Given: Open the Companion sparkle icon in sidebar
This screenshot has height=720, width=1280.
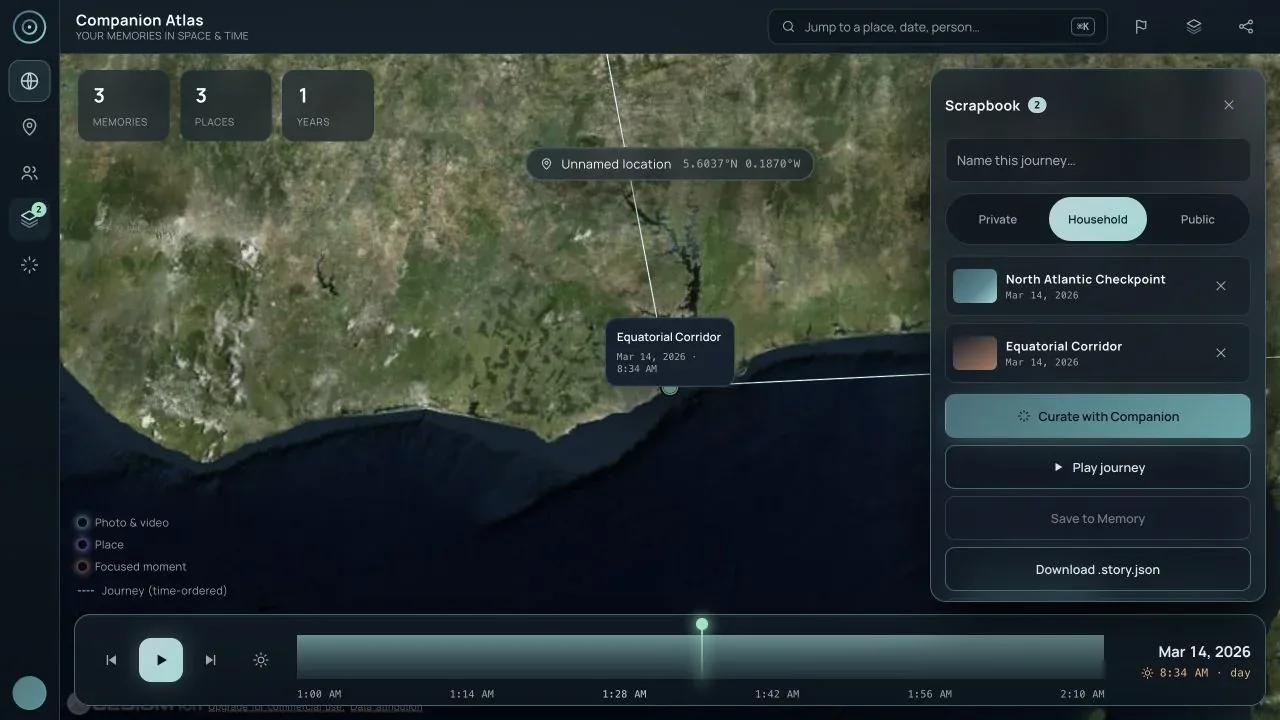Looking at the screenshot, I should click(x=29, y=265).
